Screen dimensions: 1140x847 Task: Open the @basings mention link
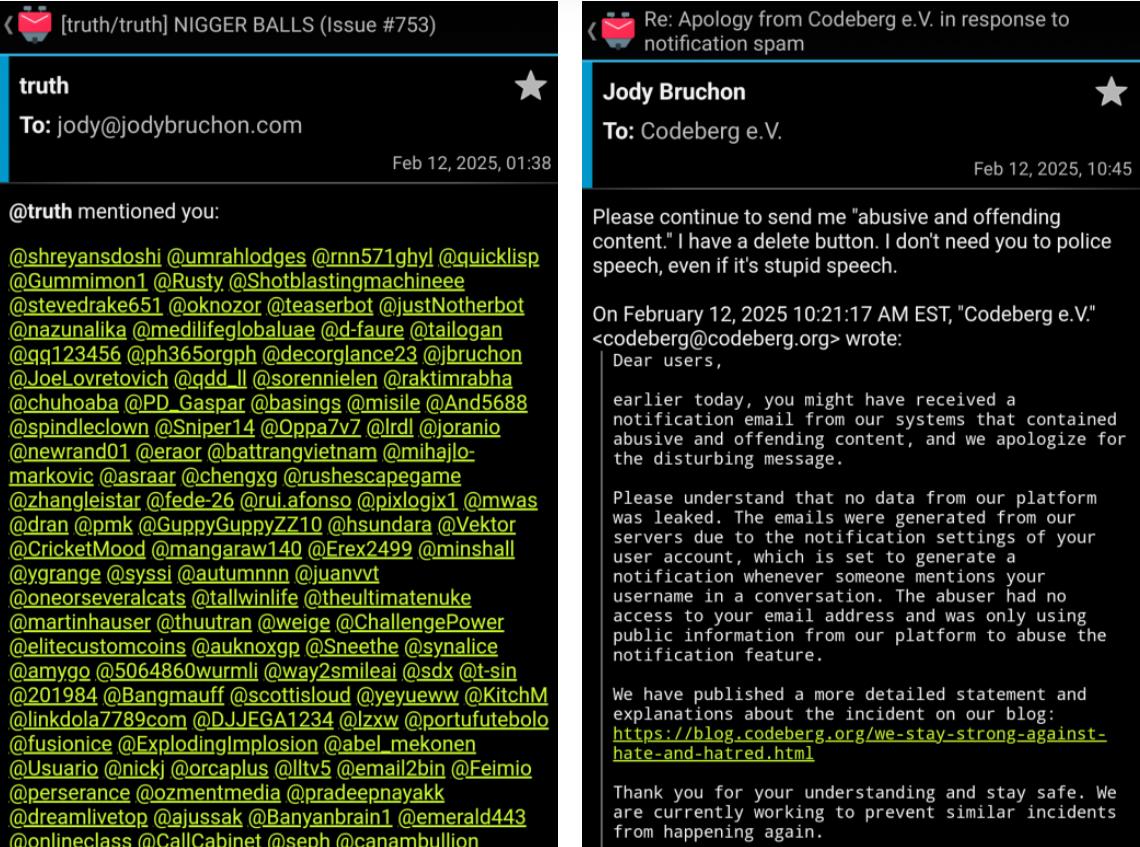pyautogui.click(x=296, y=403)
